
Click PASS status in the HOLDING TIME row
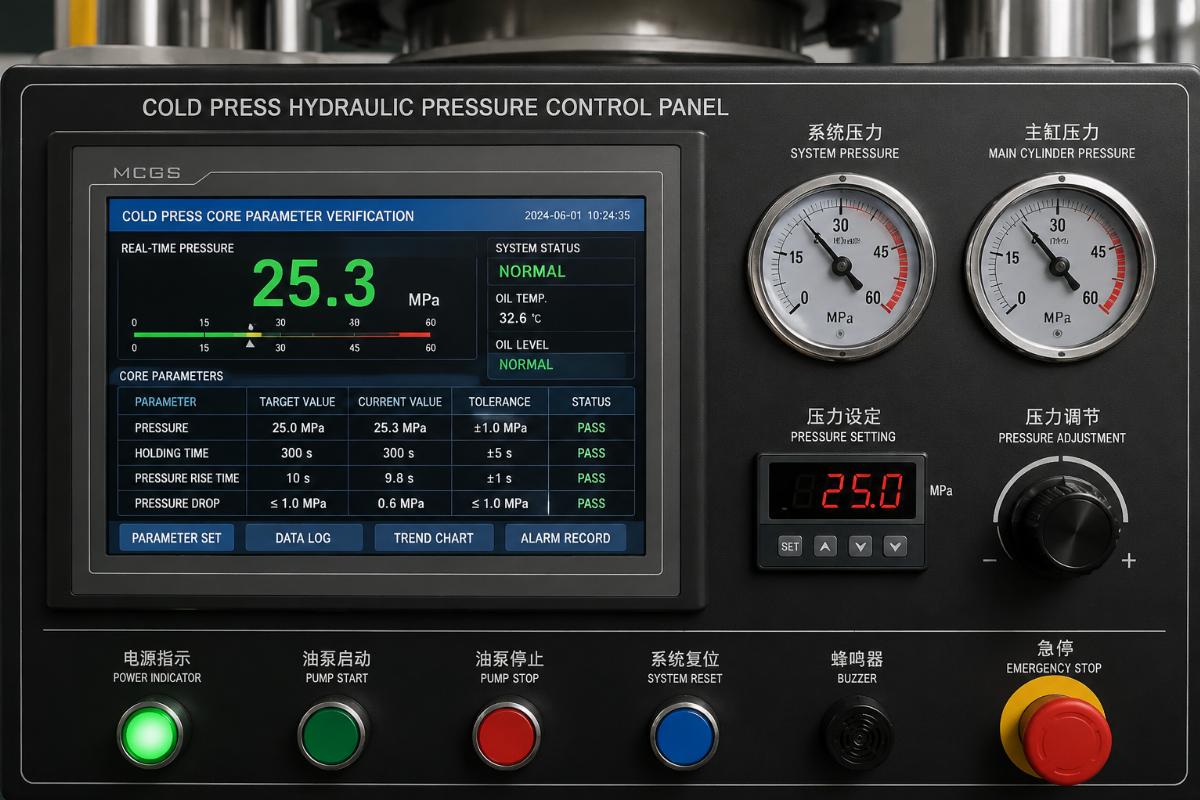click(591, 453)
